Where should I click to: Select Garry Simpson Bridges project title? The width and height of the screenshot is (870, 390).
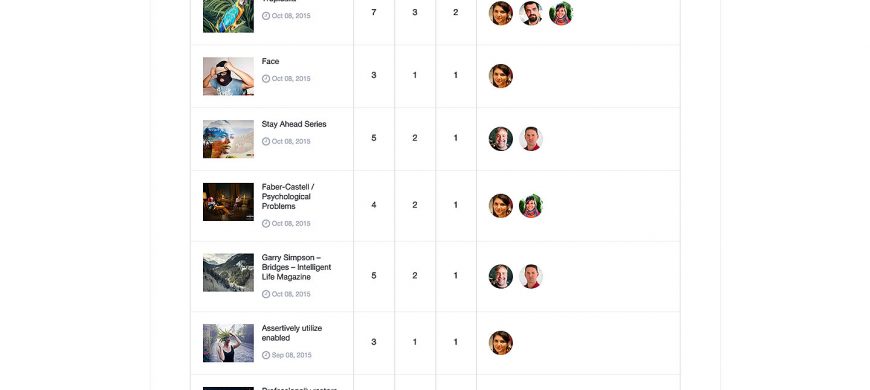(x=296, y=267)
